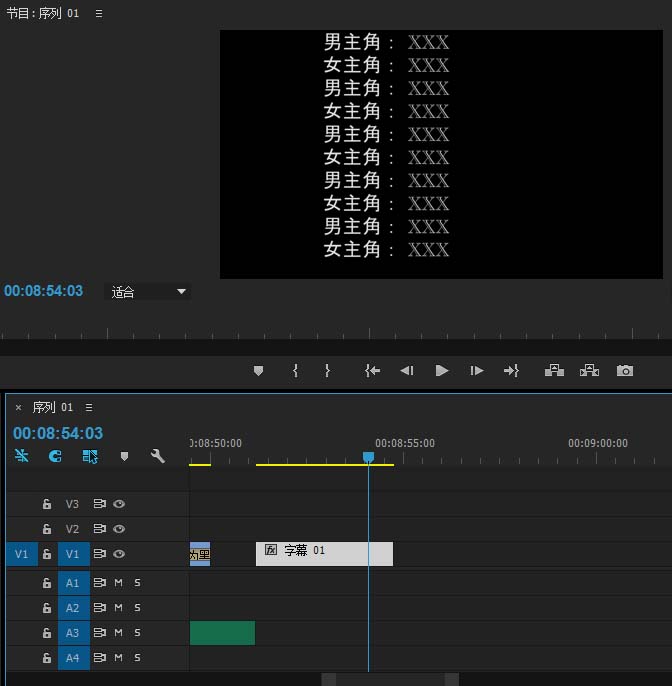The width and height of the screenshot is (672, 686).
Task: Toggle A2 track lock
Action: pyautogui.click(x=47, y=608)
